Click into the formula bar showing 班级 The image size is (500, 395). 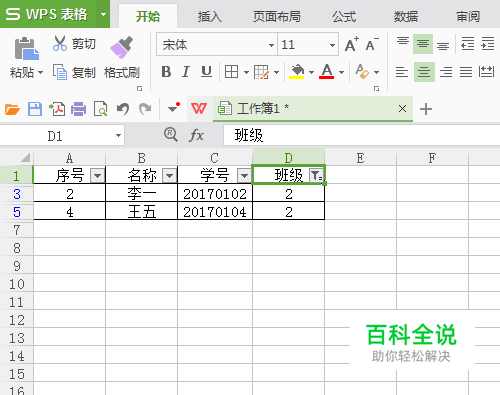(x=362, y=135)
